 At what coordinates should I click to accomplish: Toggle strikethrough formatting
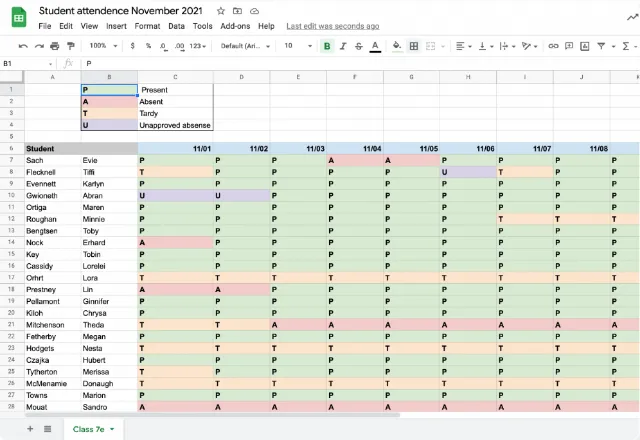click(358, 46)
